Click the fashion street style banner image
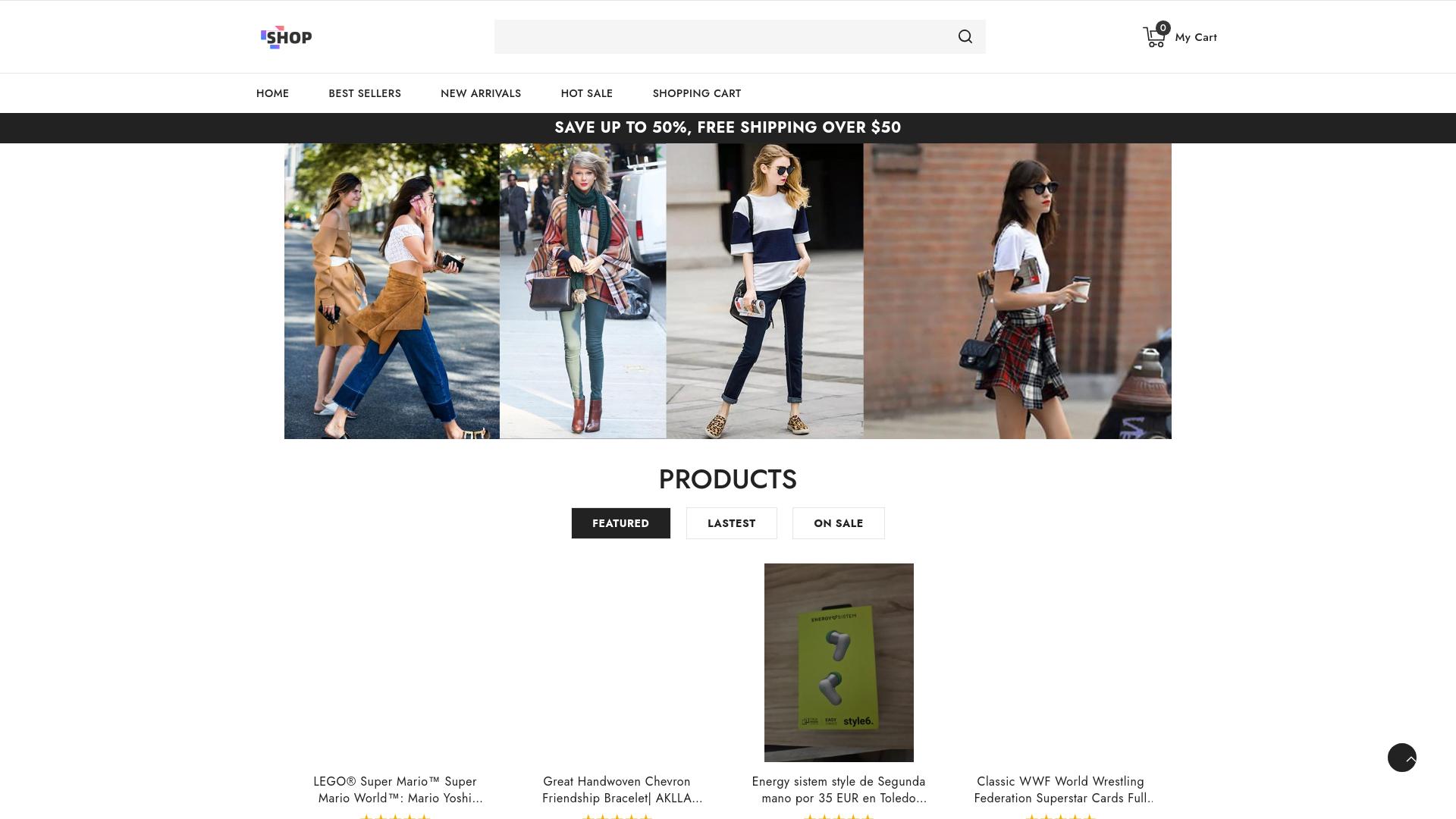1456x819 pixels. (x=727, y=291)
